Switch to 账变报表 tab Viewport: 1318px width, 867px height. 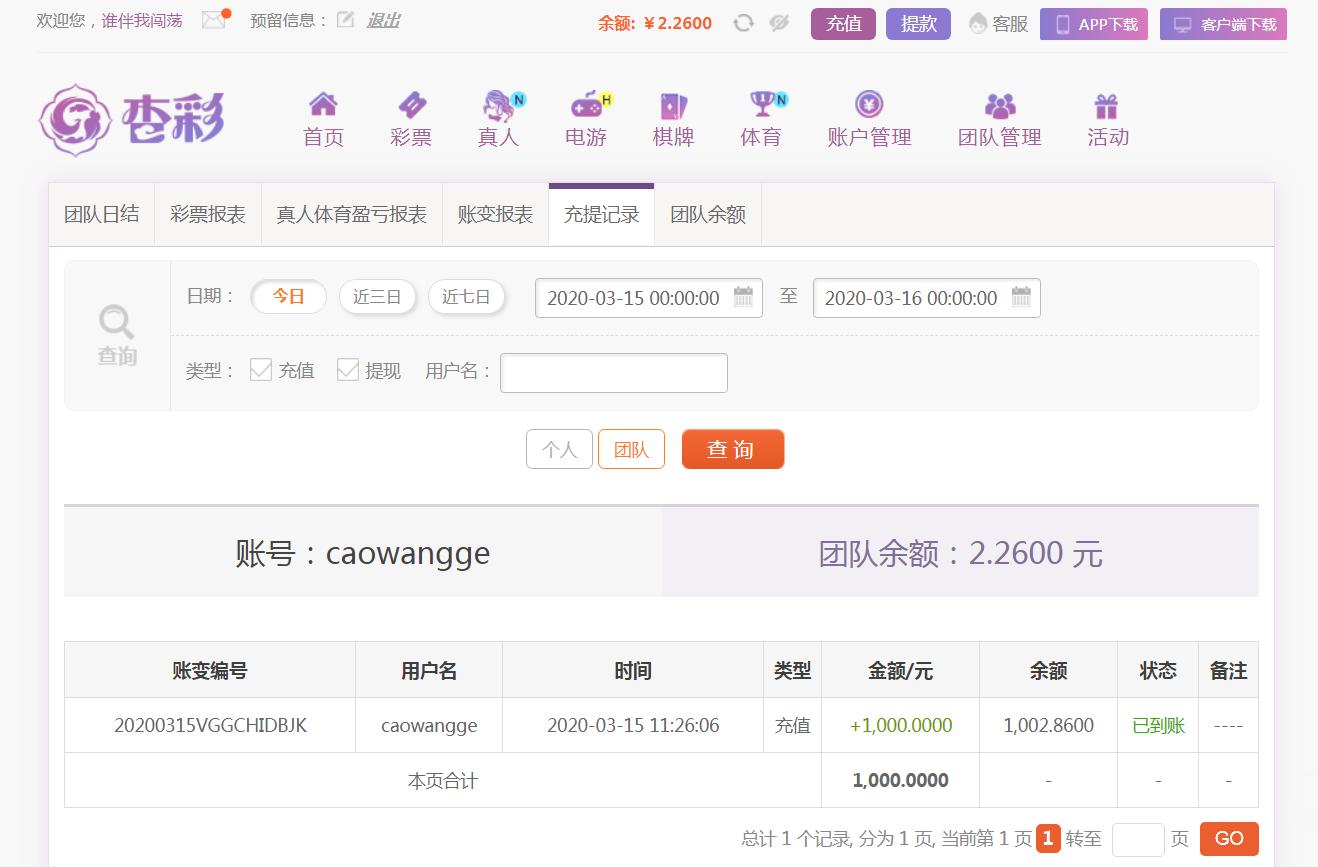[496, 214]
